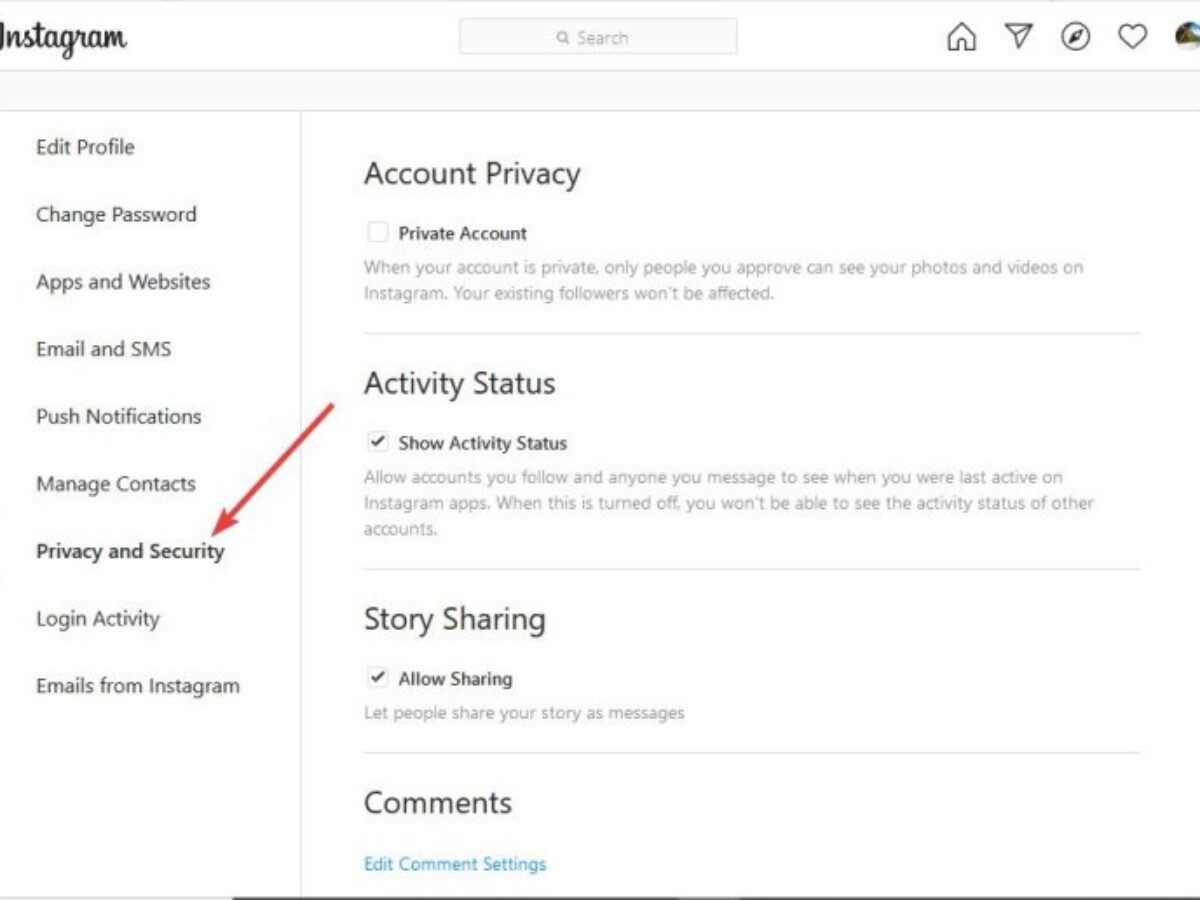Click the Account Privacy heading

pyautogui.click(x=472, y=174)
